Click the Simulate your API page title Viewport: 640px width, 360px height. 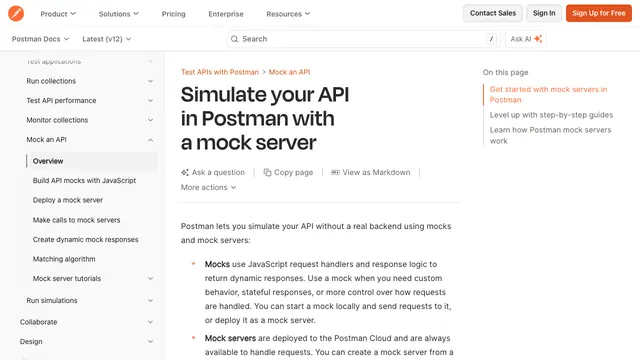point(265,118)
